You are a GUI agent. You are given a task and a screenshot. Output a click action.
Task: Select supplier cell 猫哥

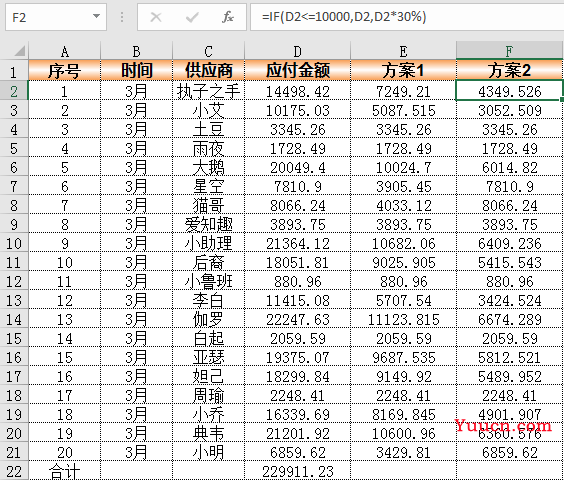tap(209, 205)
